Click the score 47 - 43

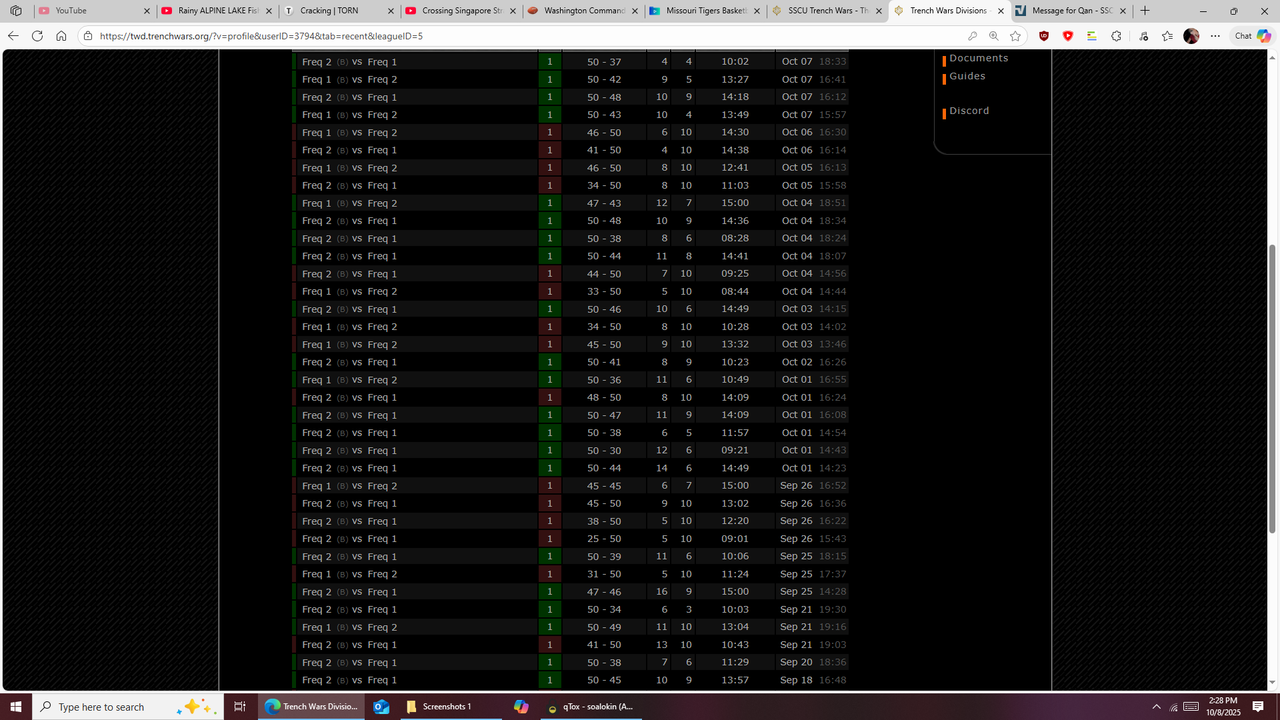point(604,203)
